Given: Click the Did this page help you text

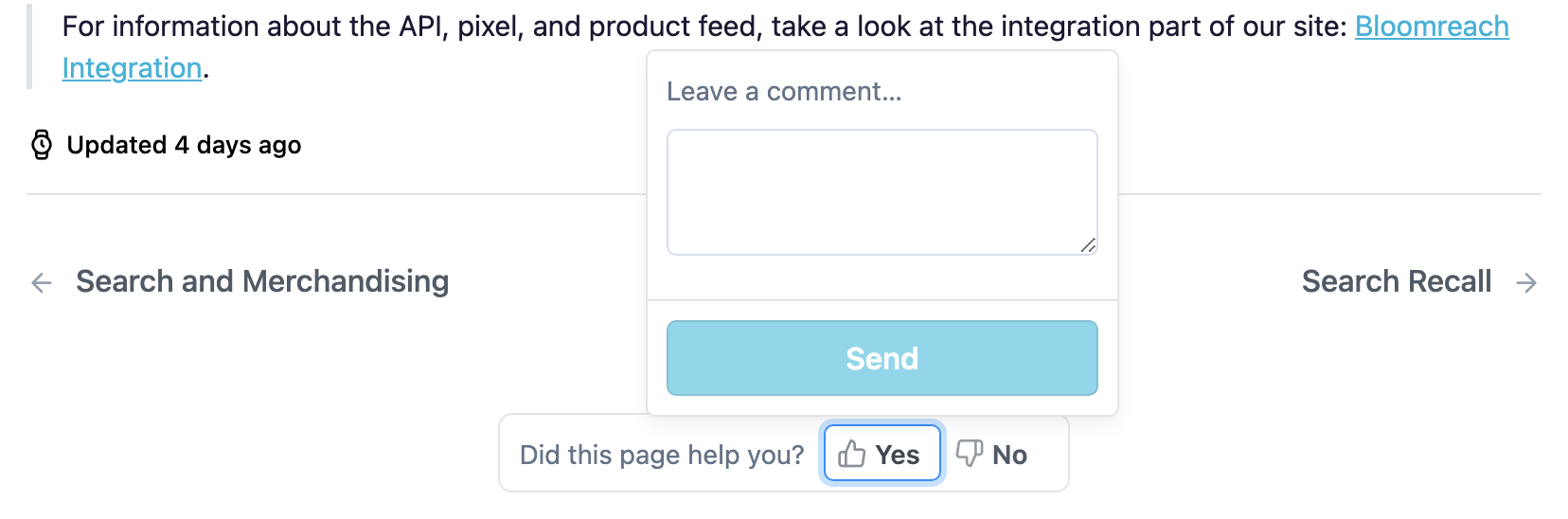Looking at the screenshot, I should point(661,455).
